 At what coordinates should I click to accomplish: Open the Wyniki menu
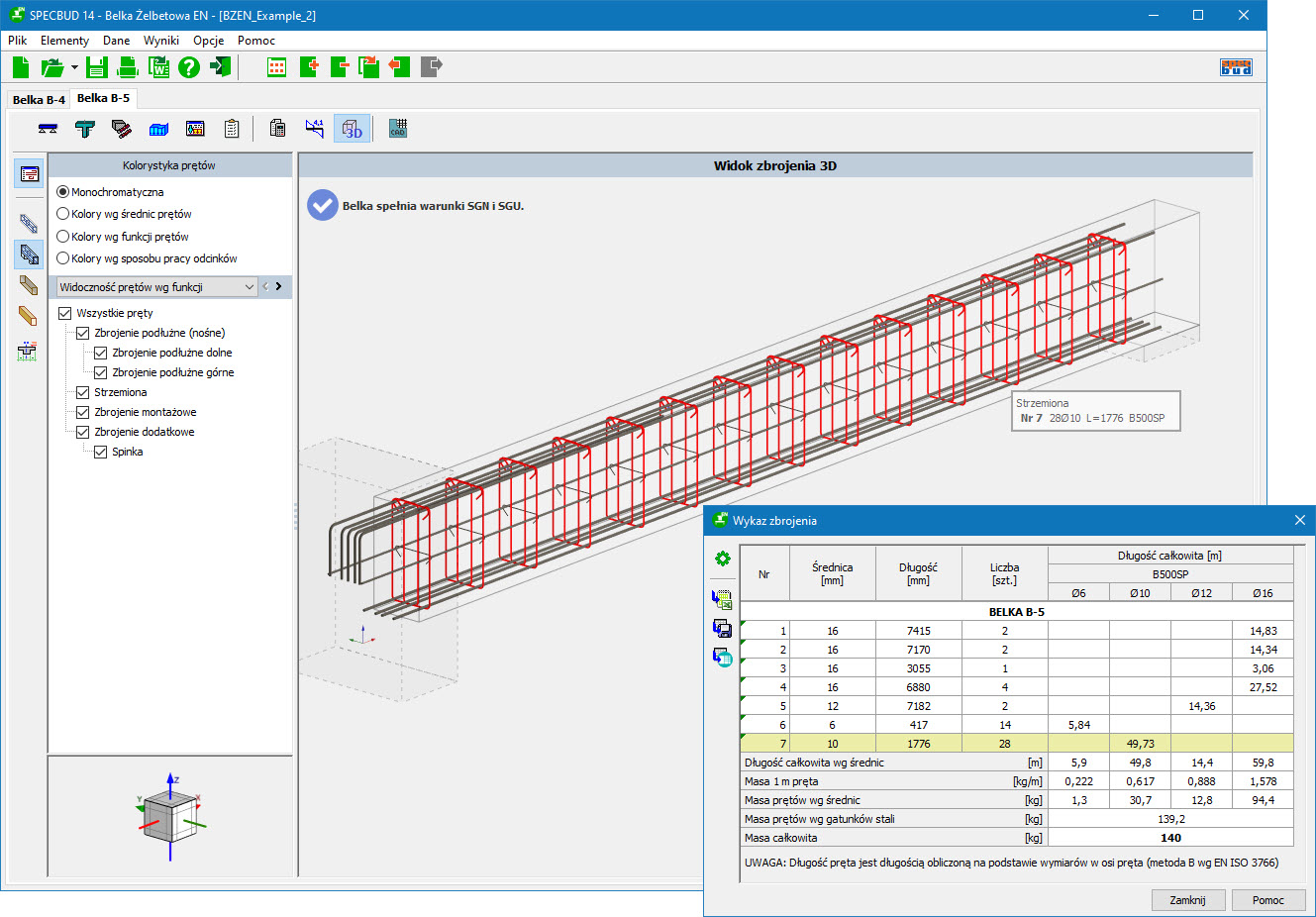(x=160, y=41)
